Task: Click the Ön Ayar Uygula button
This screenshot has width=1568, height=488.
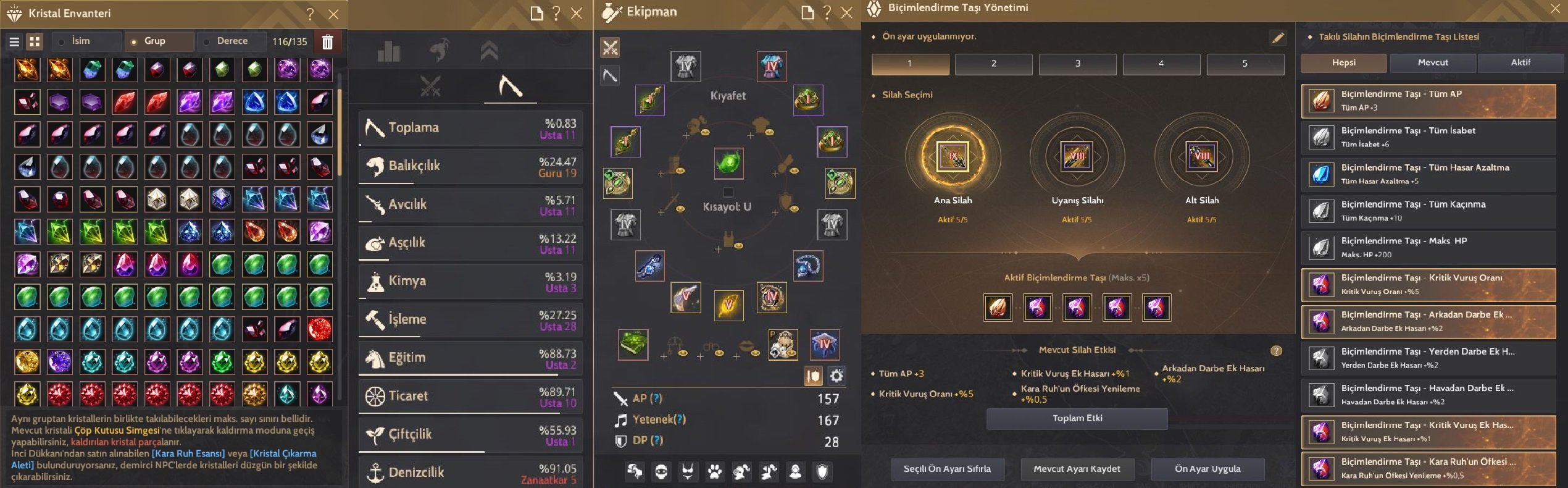Action: 1207,469
